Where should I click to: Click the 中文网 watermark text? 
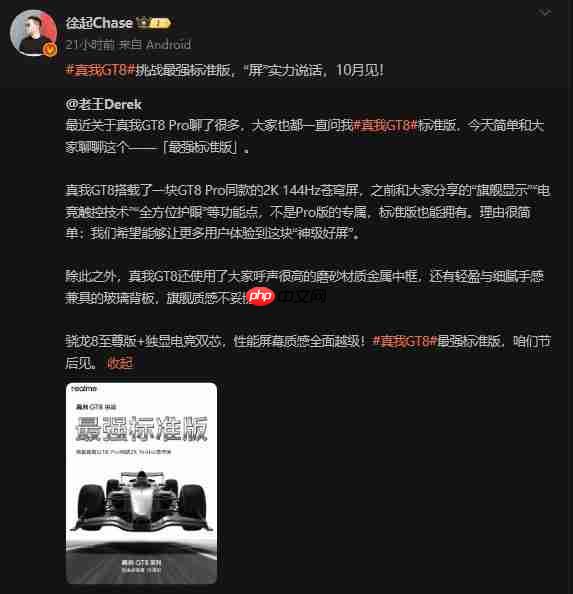point(302,296)
